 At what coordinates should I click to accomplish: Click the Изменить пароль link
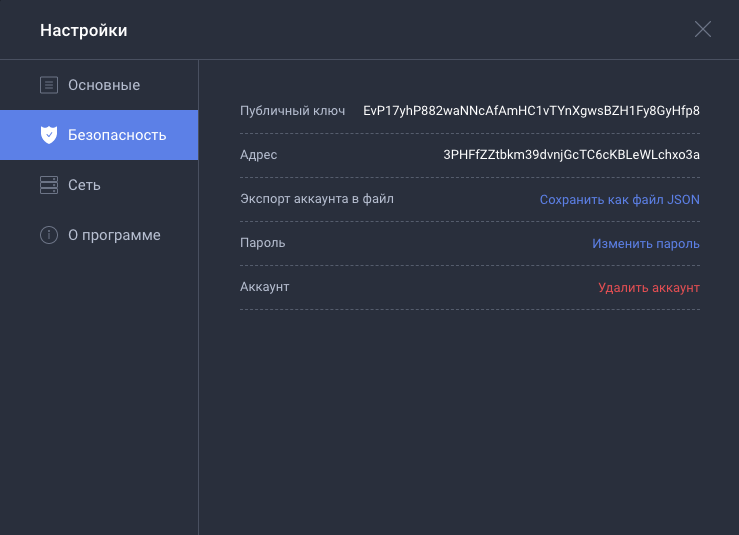pos(645,243)
